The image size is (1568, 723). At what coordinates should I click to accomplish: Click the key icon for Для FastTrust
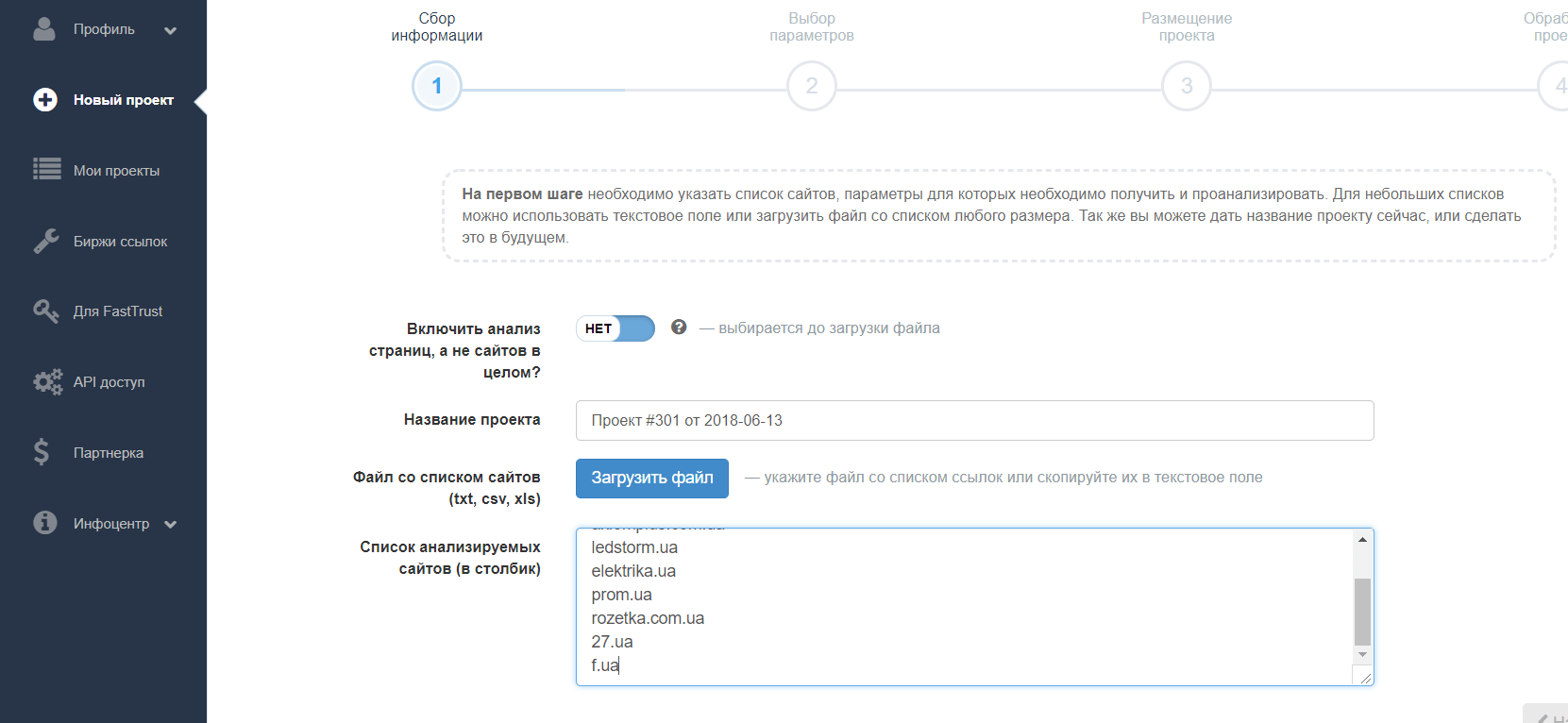tap(46, 311)
